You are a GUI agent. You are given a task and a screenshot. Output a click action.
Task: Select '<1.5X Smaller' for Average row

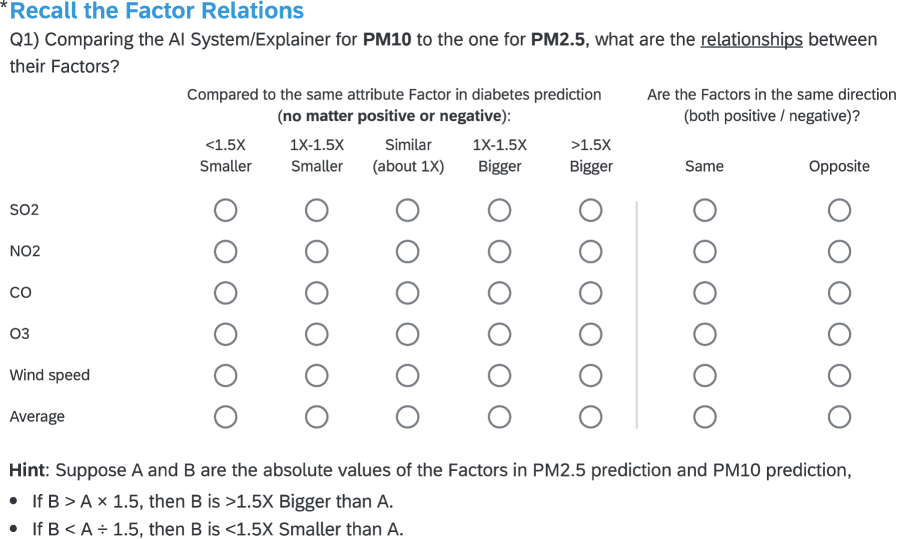(x=225, y=416)
